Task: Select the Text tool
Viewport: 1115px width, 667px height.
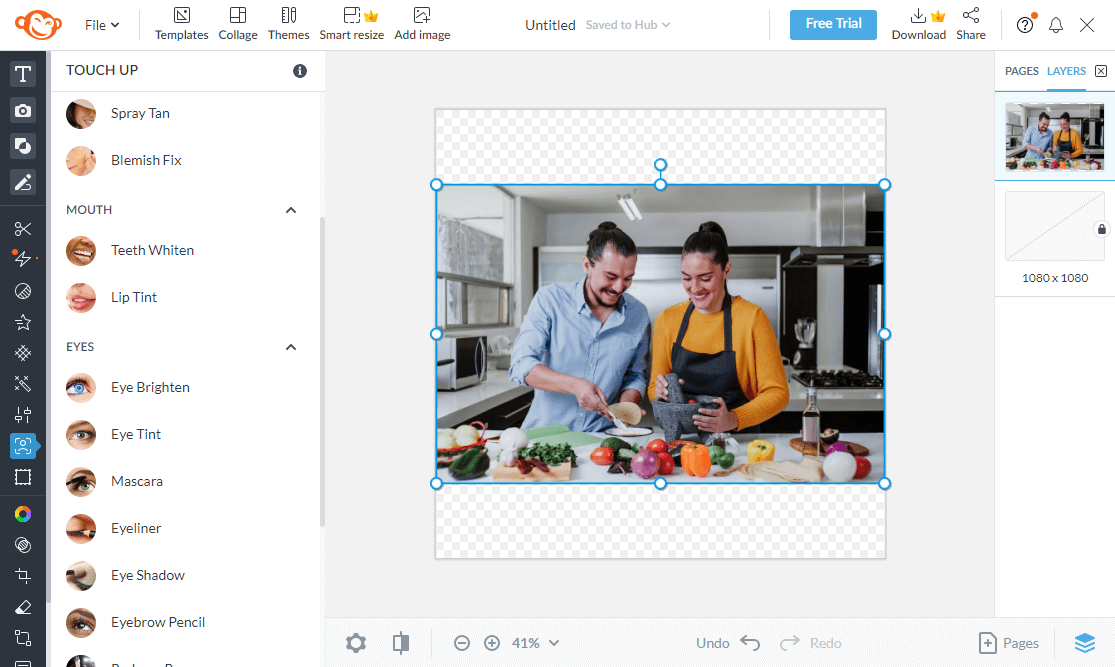Action: click(x=22, y=73)
